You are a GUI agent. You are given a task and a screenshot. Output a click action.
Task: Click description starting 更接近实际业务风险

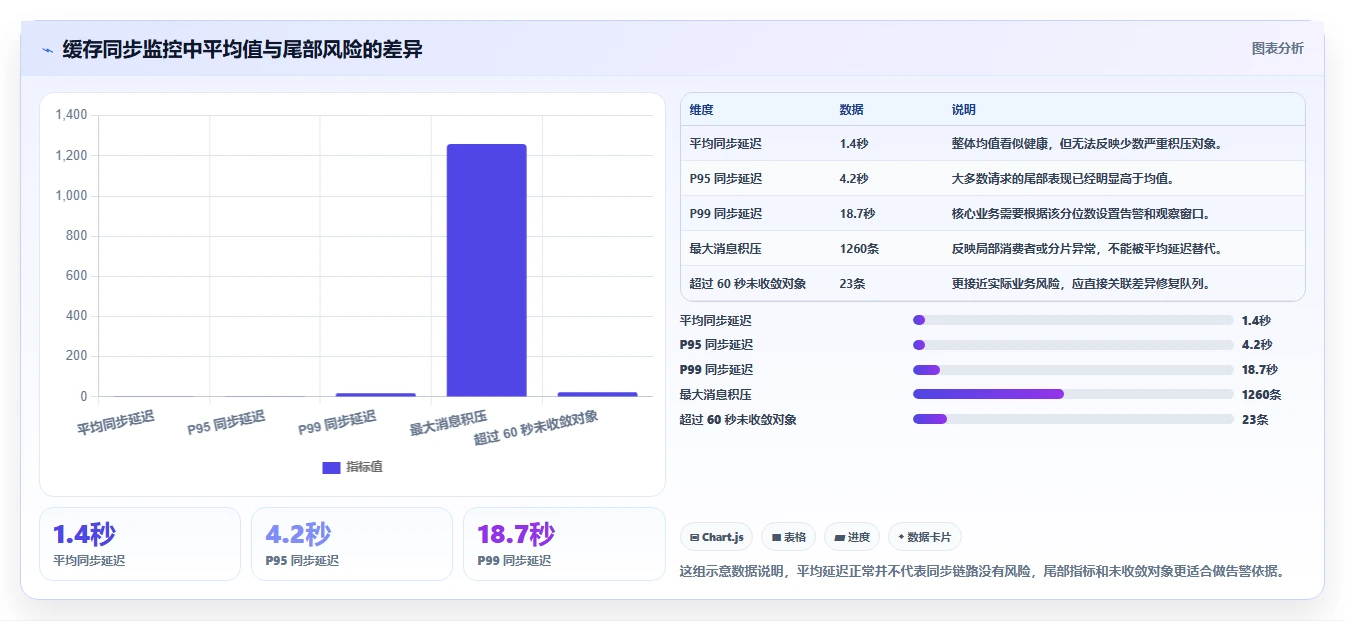pyautogui.click(x=1082, y=284)
